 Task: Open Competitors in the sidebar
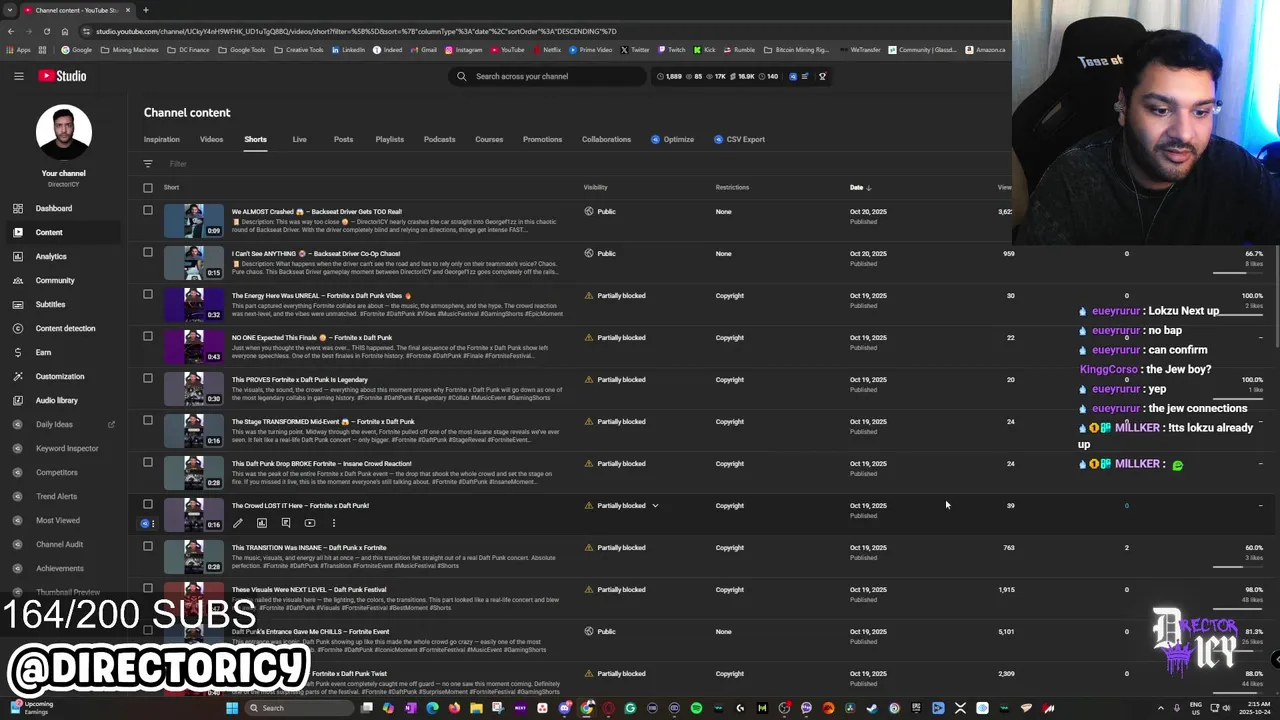(x=56, y=472)
